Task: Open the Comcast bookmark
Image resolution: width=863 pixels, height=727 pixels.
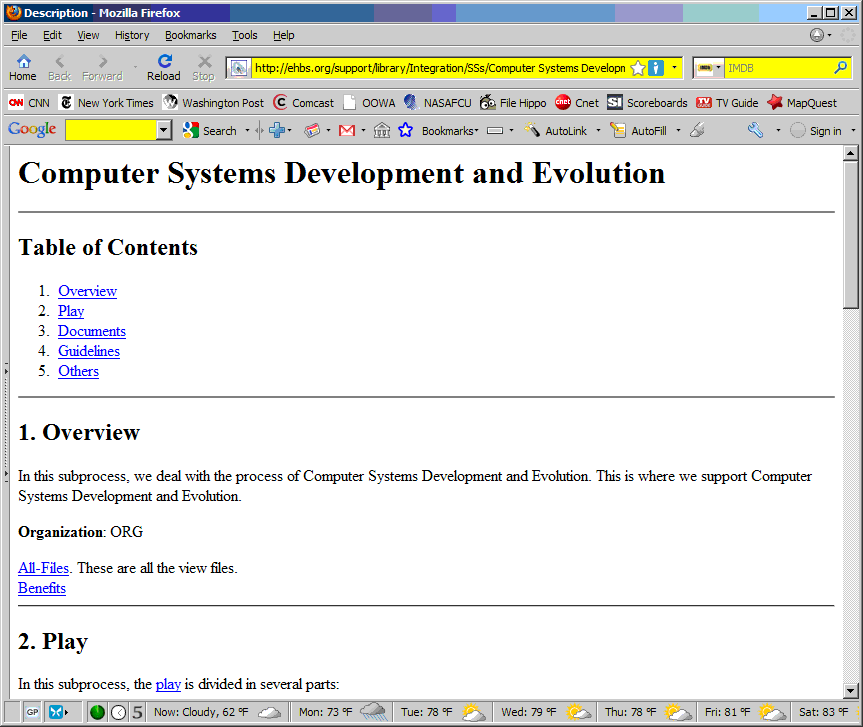Action: coord(303,103)
